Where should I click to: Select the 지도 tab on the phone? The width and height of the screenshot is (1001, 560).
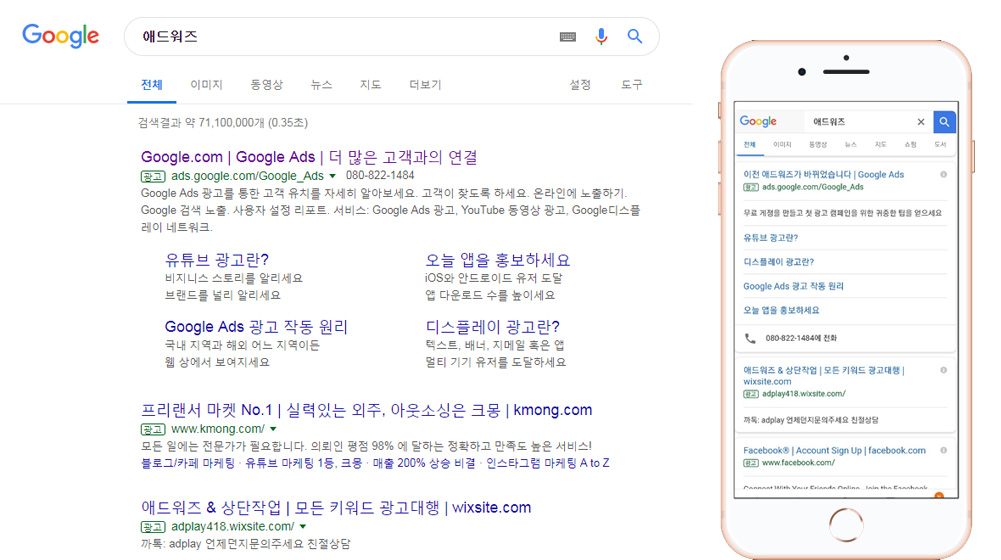[880, 144]
